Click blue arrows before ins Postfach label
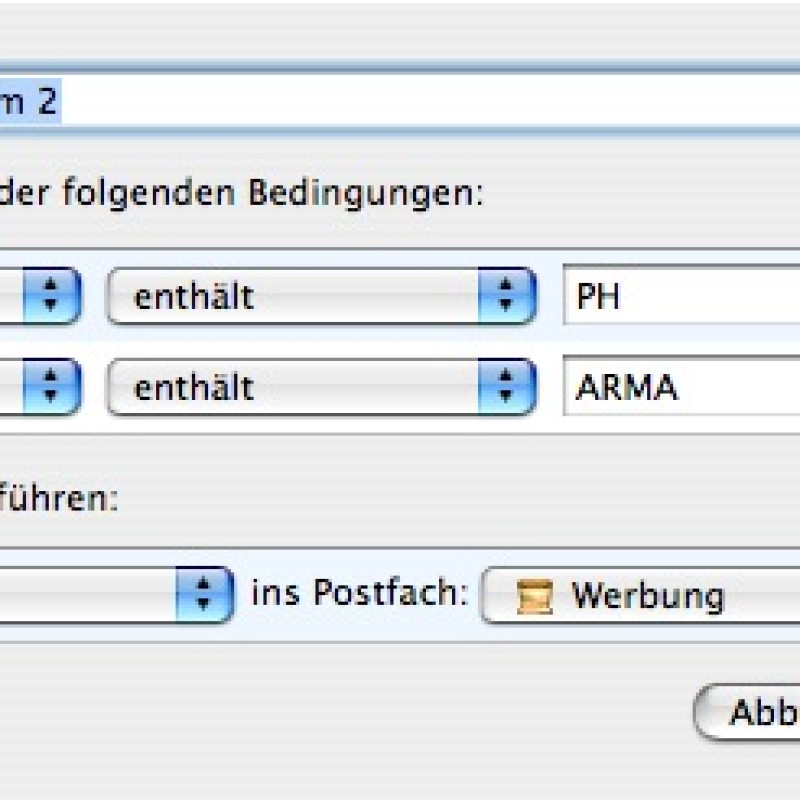The width and height of the screenshot is (800, 800). point(205,595)
